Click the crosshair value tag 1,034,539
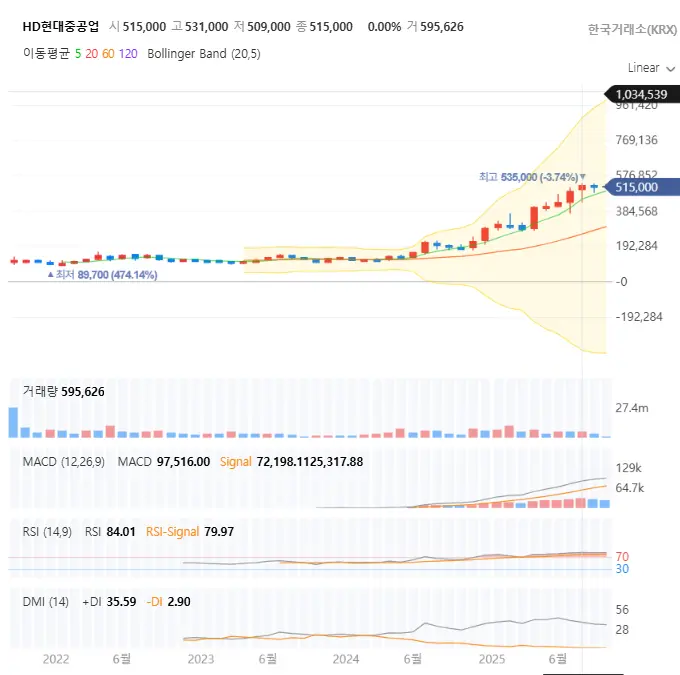680x675 pixels. pos(642,94)
